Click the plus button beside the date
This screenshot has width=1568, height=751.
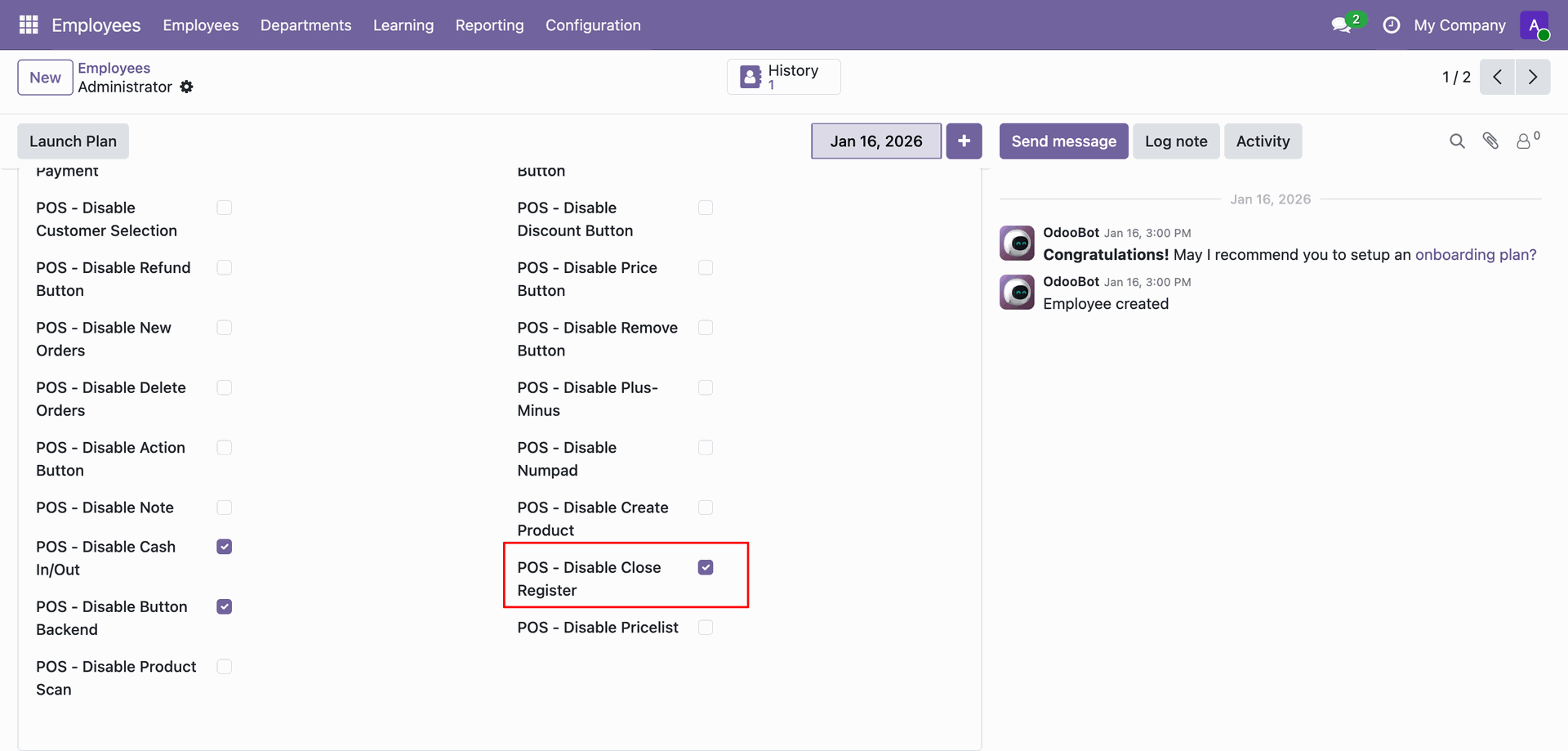click(964, 141)
